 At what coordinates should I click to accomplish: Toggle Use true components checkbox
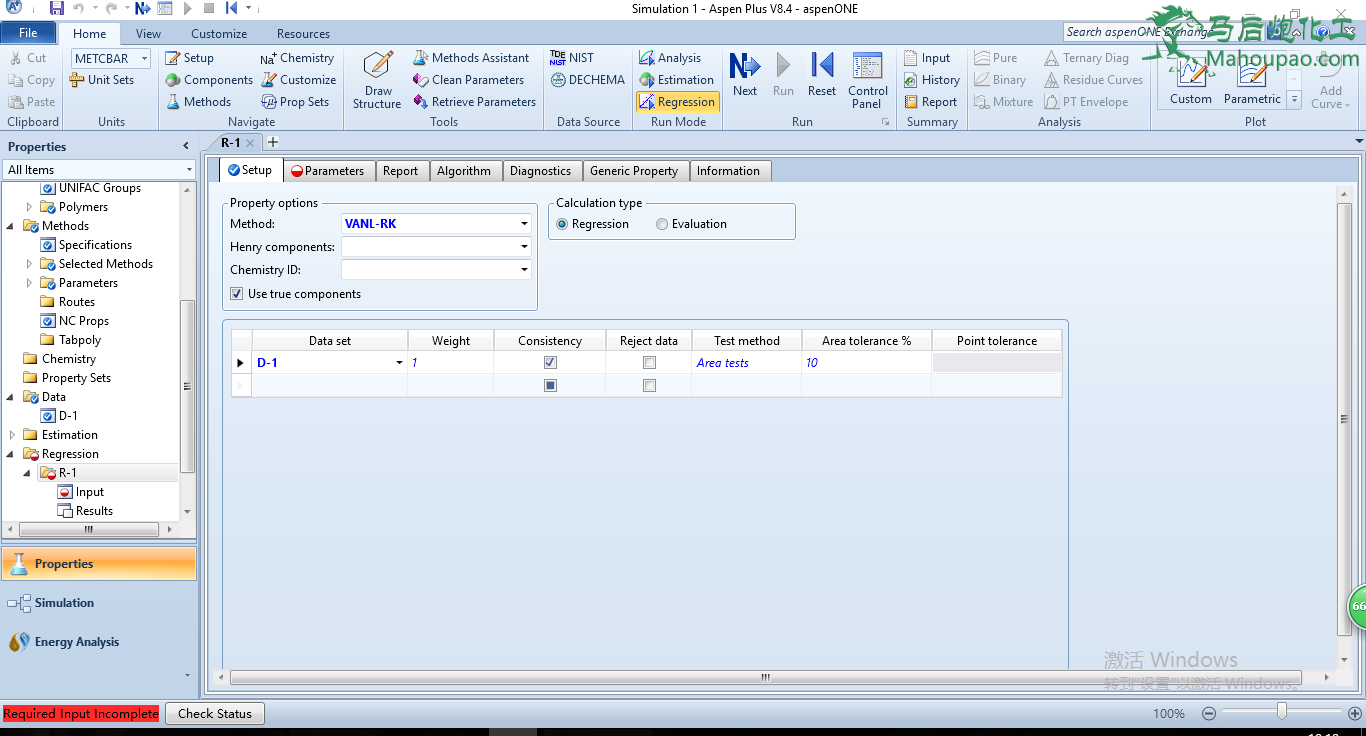click(237, 294)
